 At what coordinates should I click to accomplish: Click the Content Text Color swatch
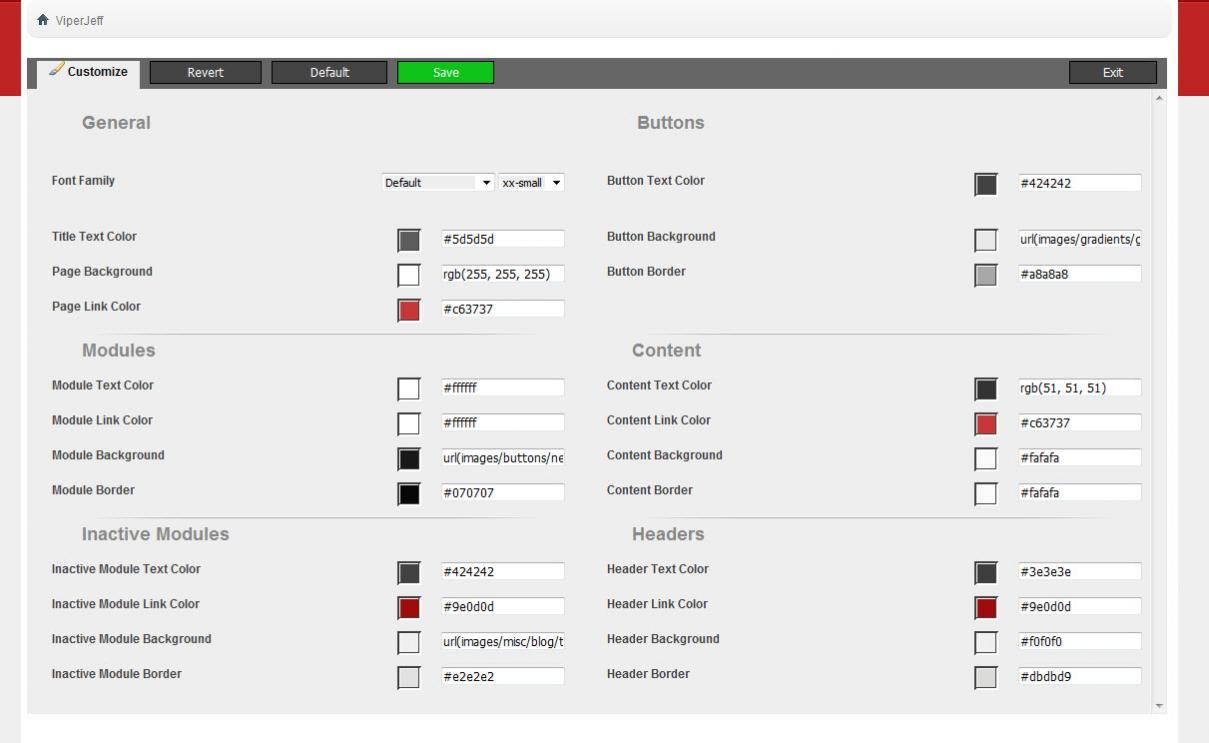coord(986,388)
